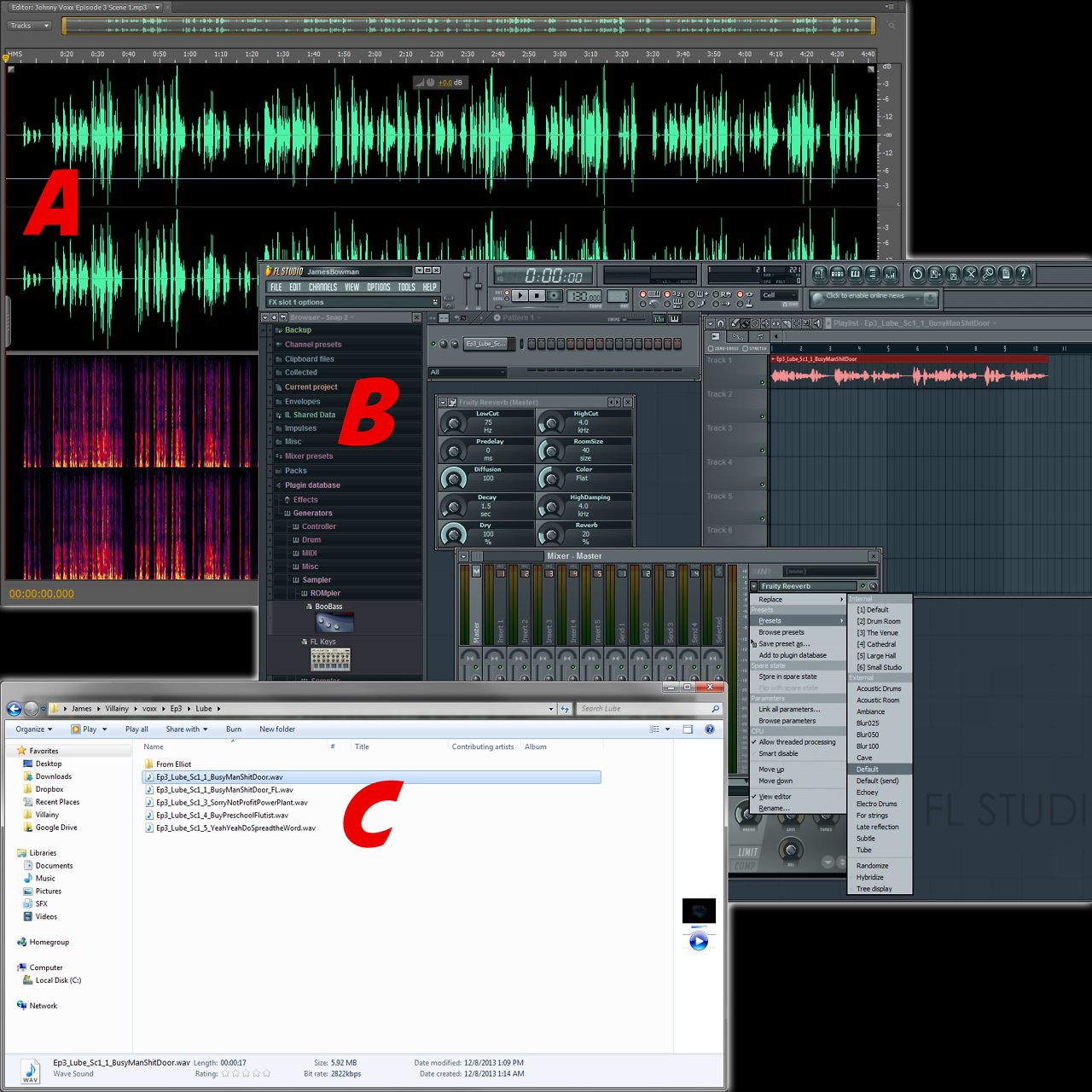The image size is (1092, 1092).
Task: Toggle the channel mute LED in step sequencer
Action: tap(433, 344)
